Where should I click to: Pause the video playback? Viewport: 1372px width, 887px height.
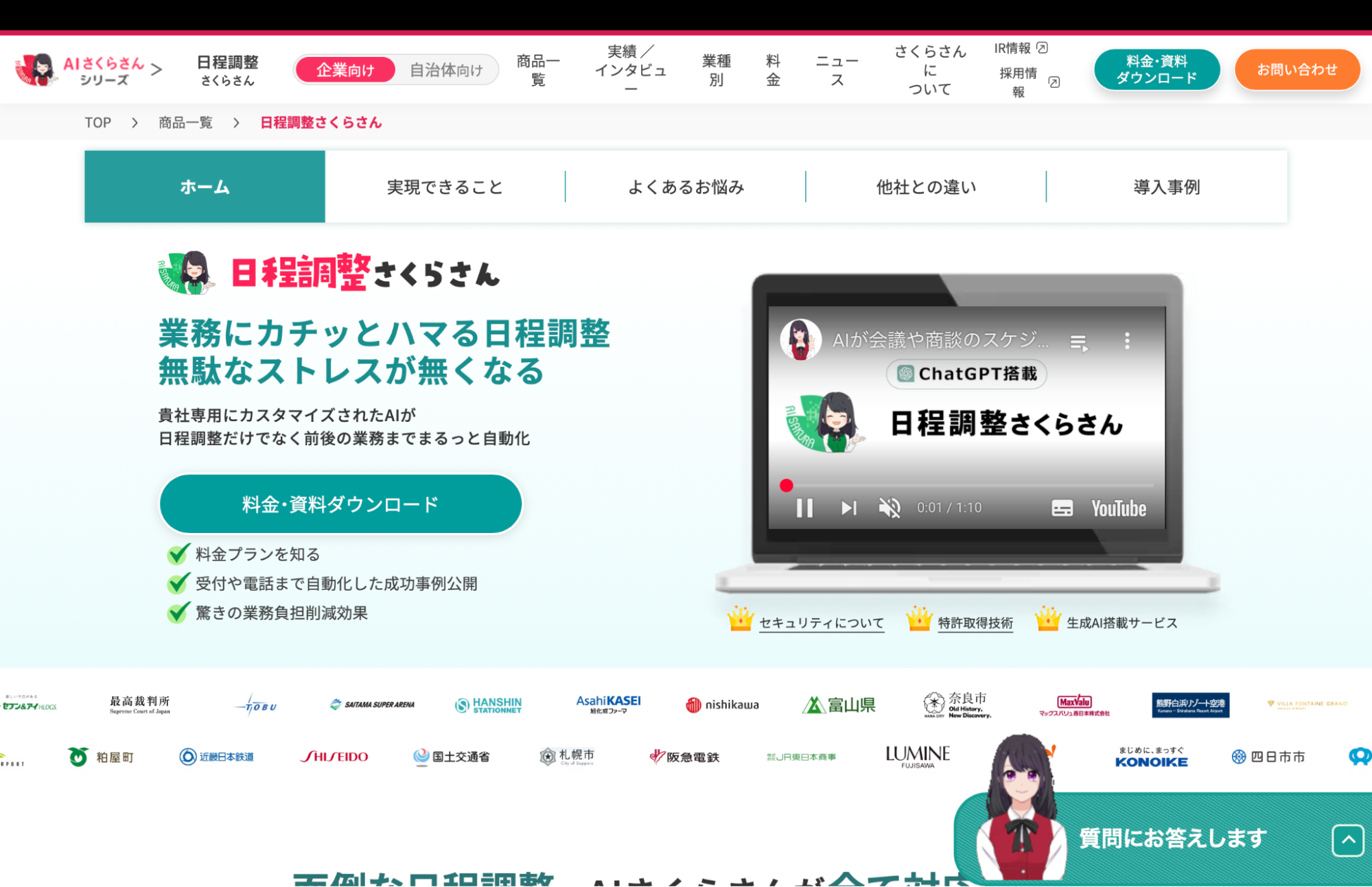click(804, 508)
